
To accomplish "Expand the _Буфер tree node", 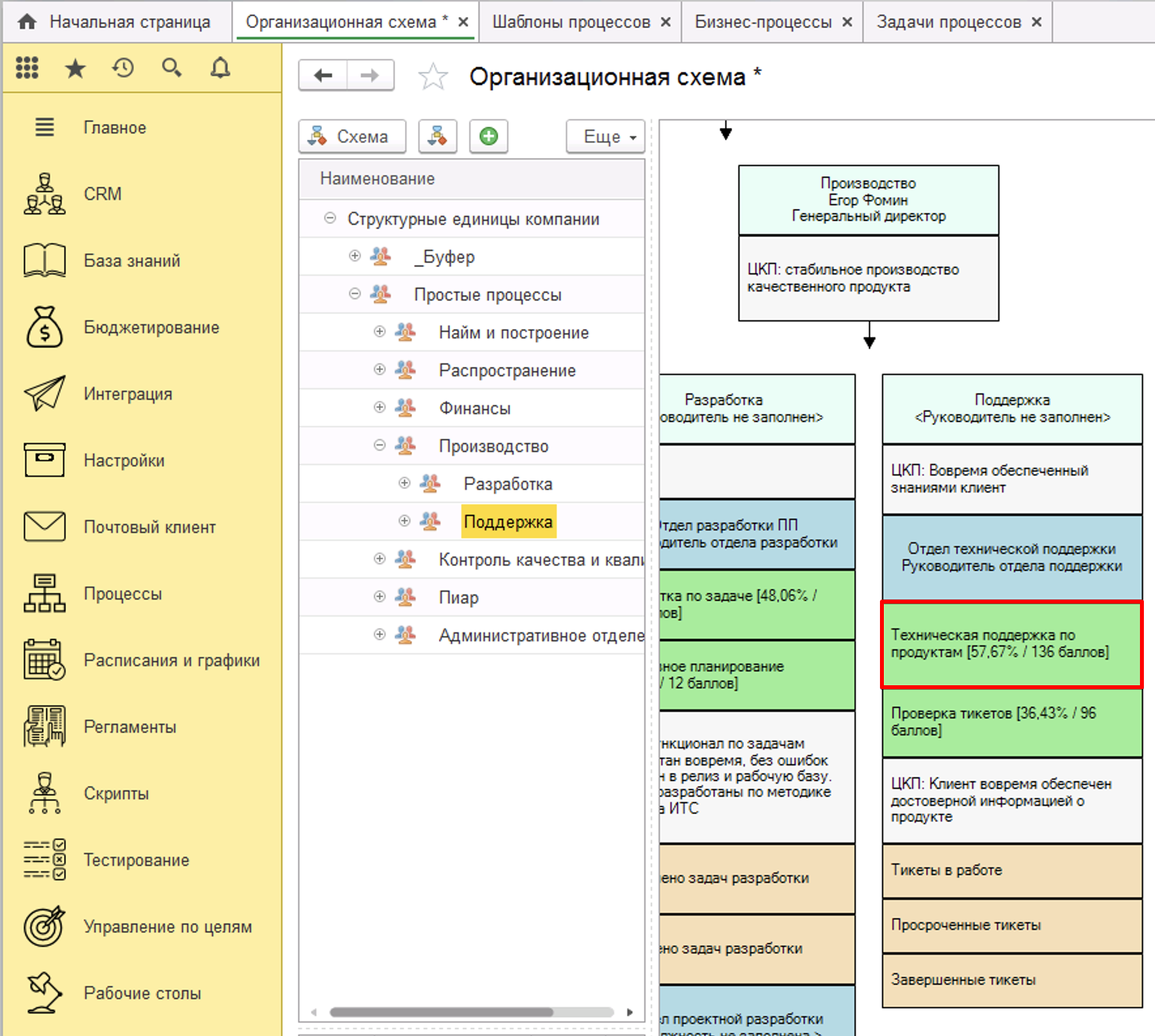I will tap(355, 256).
